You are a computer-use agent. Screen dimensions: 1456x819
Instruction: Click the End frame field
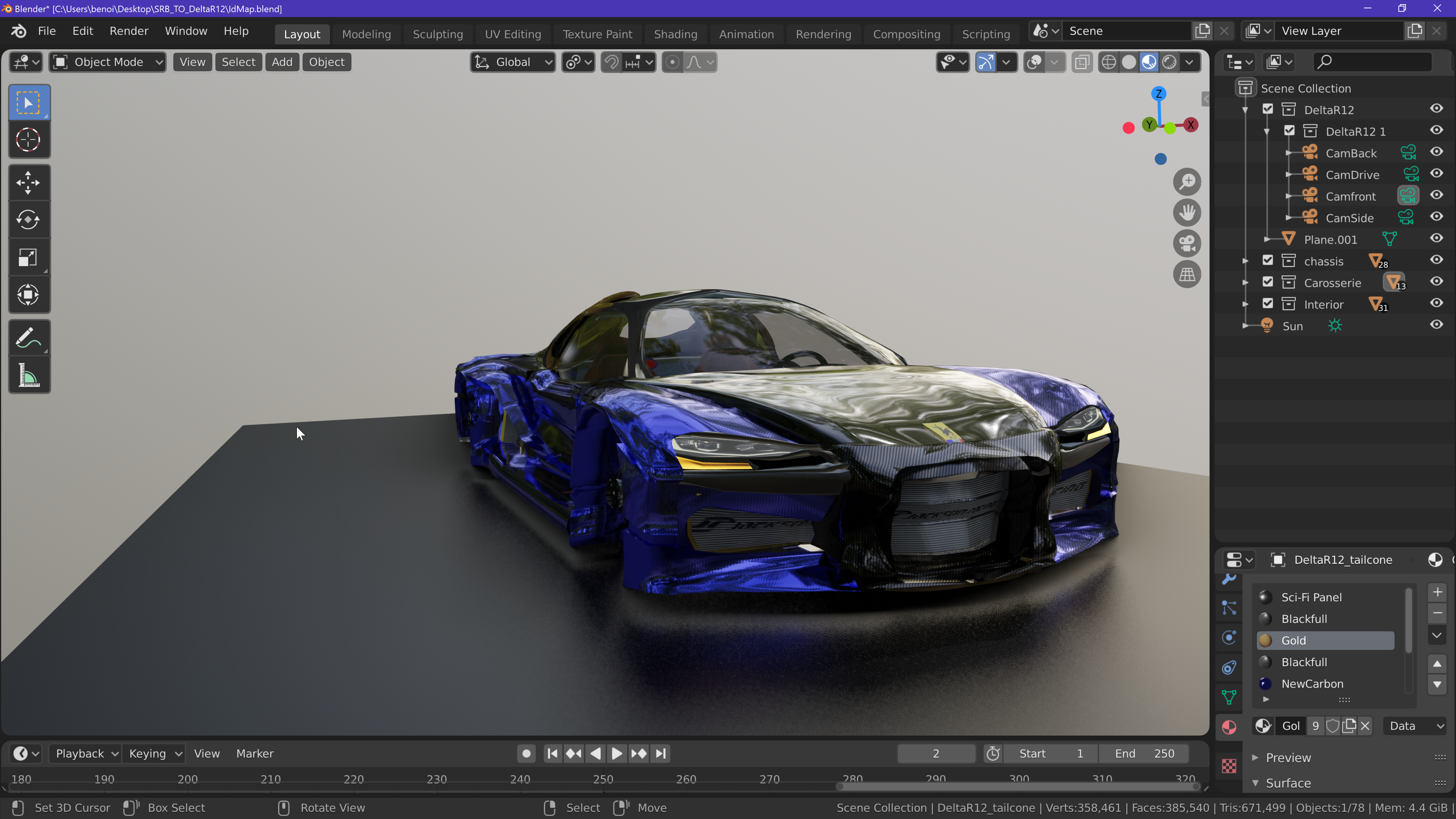1144,753
